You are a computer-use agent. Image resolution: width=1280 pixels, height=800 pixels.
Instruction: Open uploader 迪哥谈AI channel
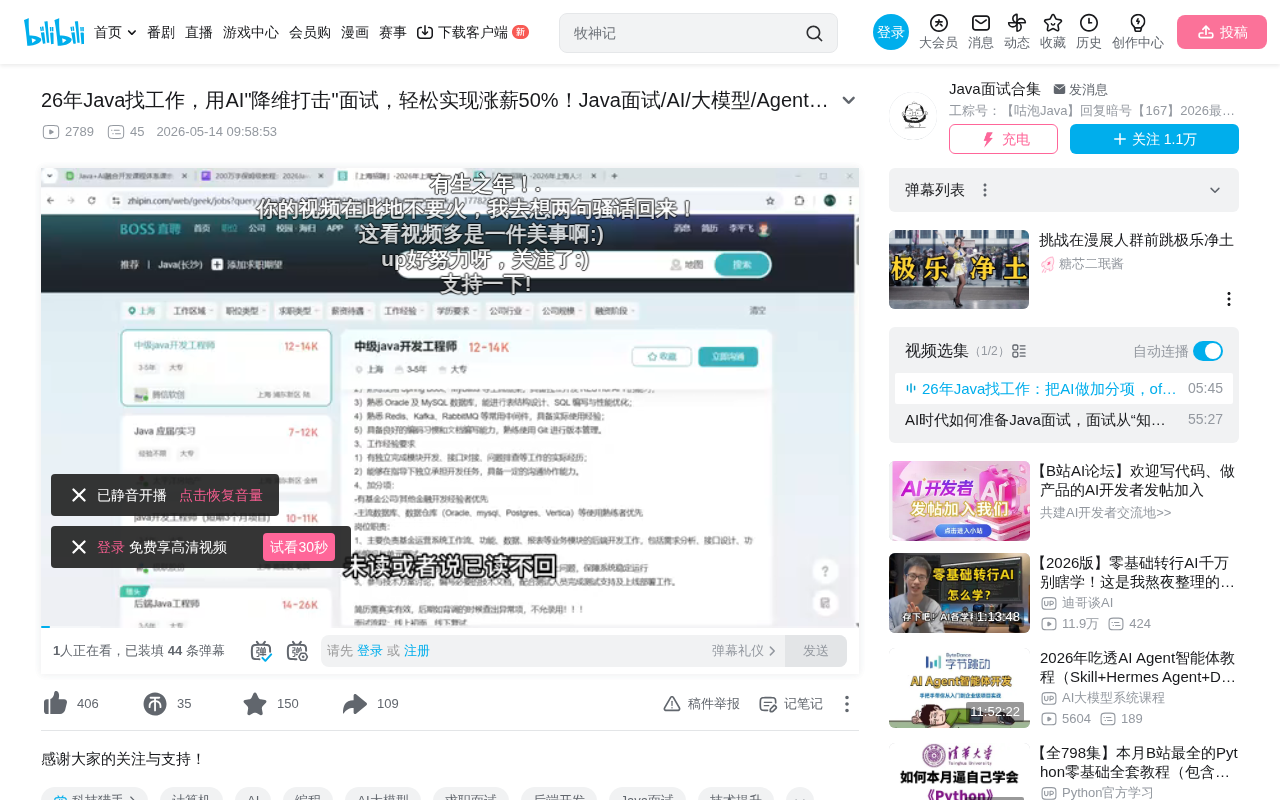click(x=1087, y=603)
